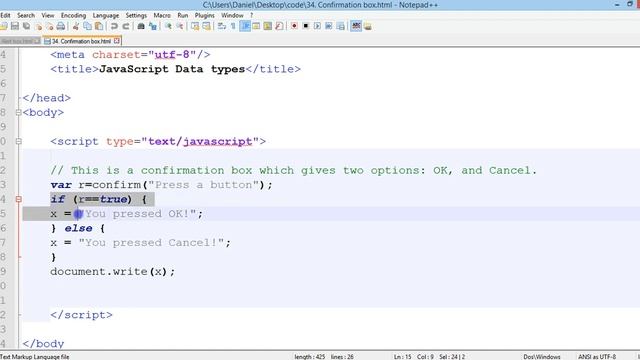The height and width of the screenshot is (360, 640).
Task: Cut the selection with the scissors icon
Action: [76, 26]
